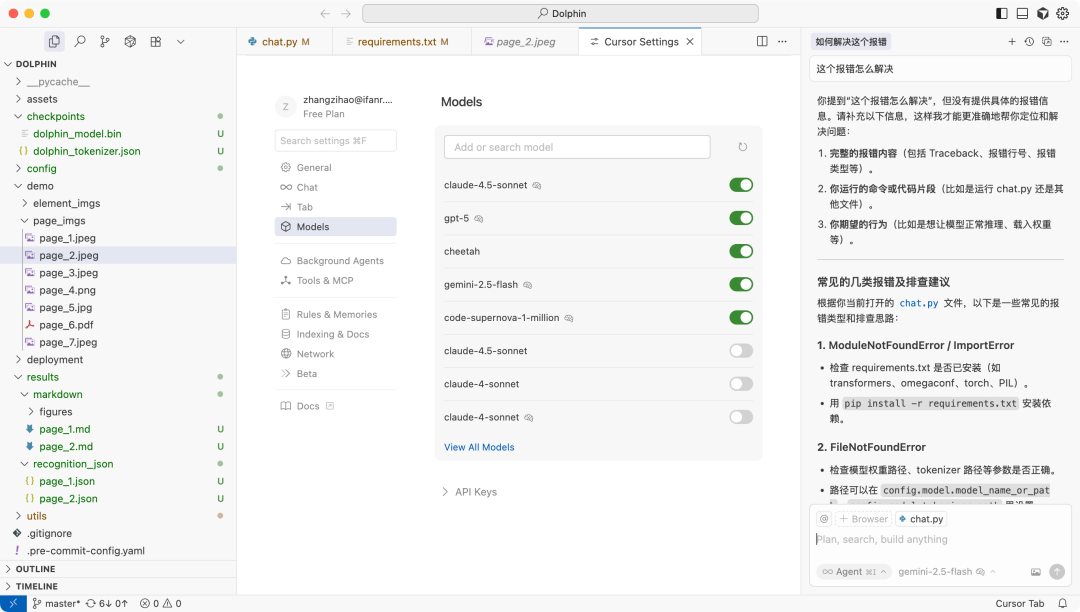1080x612 pixels.
Task: Expand the deployment folder
Action: point(55,360)
